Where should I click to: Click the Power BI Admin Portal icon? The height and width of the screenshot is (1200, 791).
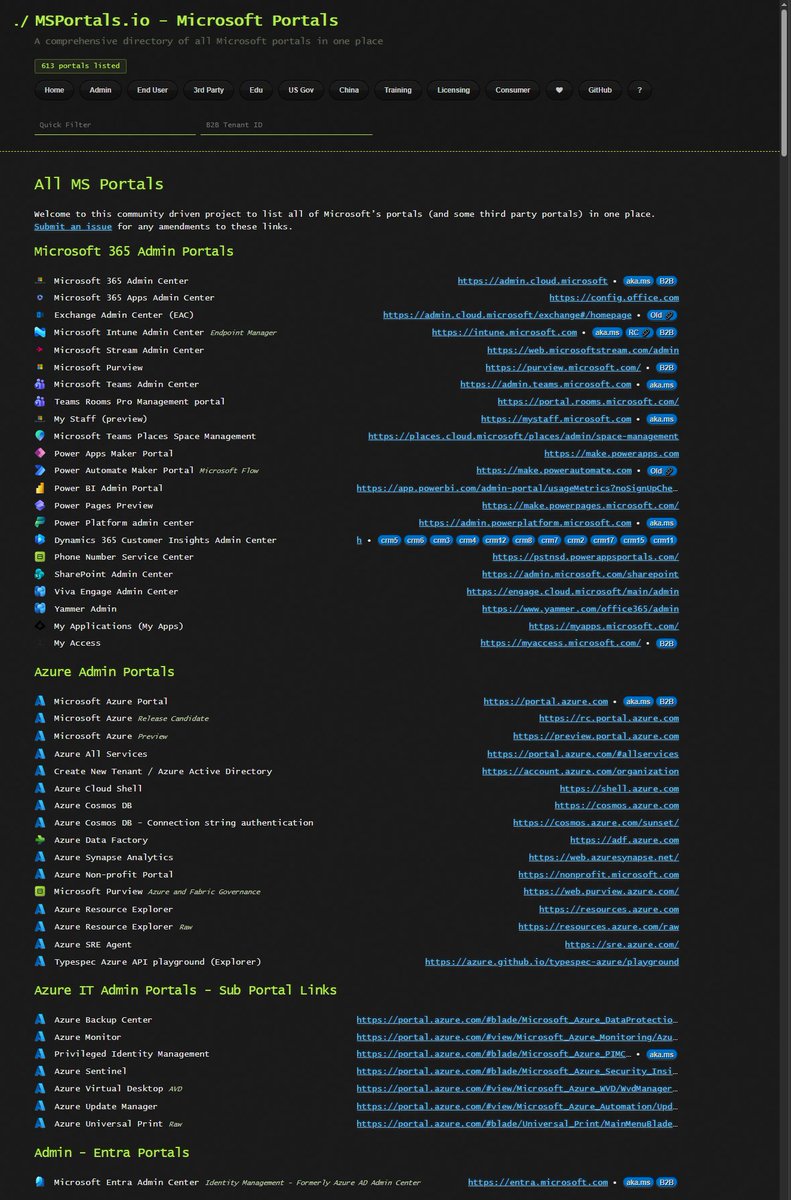coord(40,488)
